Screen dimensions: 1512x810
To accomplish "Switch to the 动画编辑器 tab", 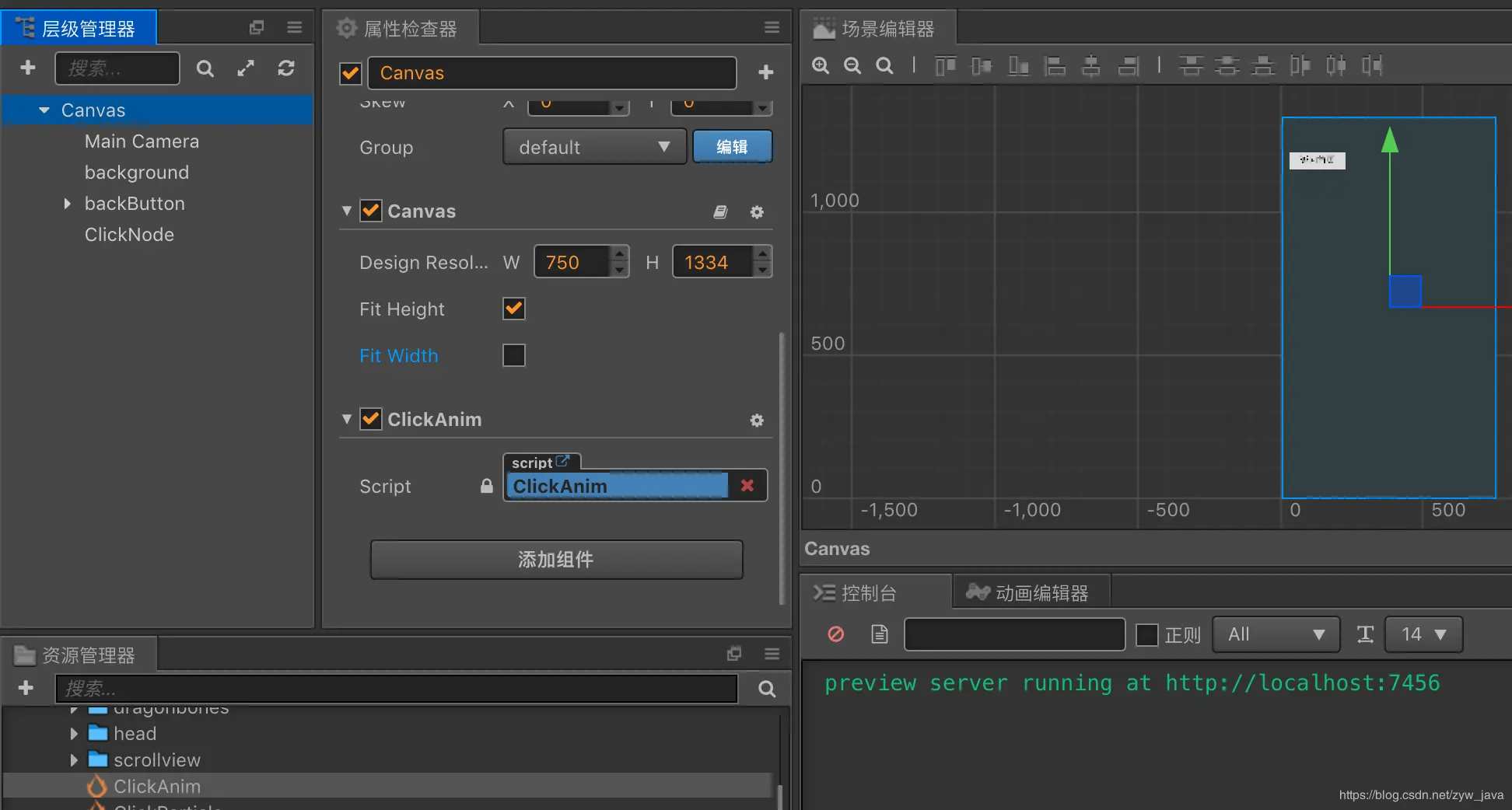I will tap(1031, 592).
